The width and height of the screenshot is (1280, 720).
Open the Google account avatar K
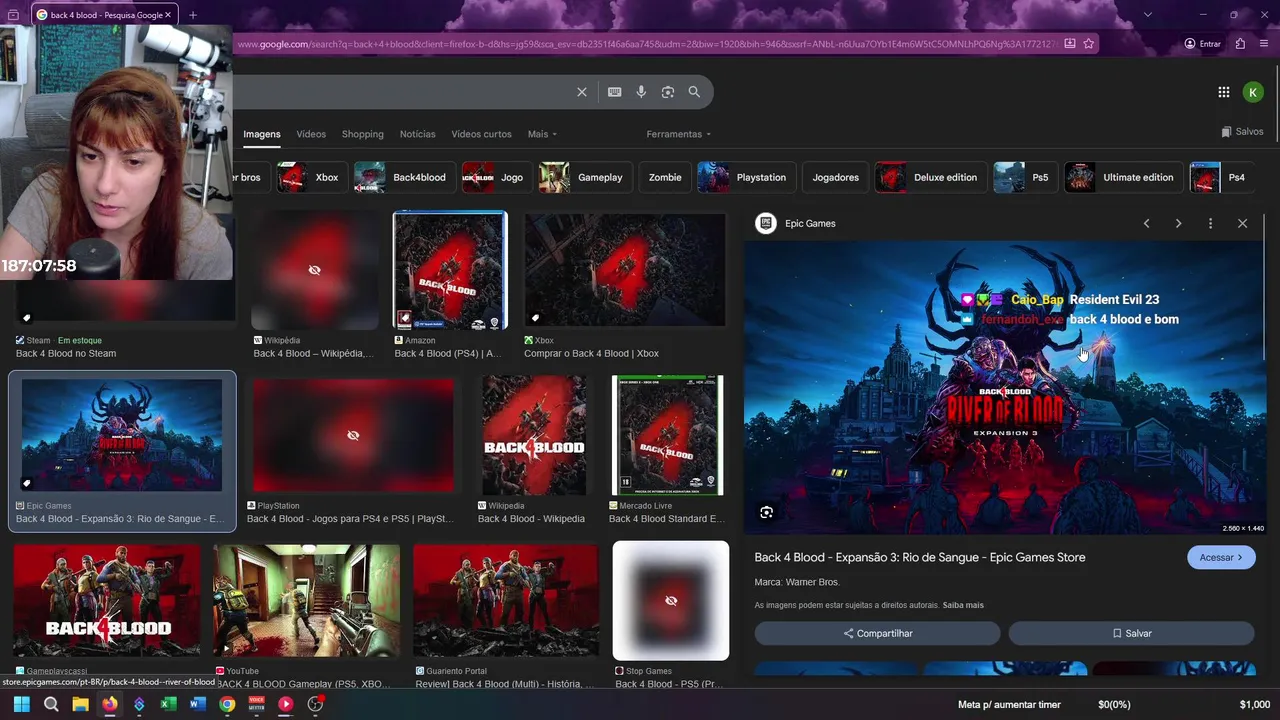(x=1253, y=92)
